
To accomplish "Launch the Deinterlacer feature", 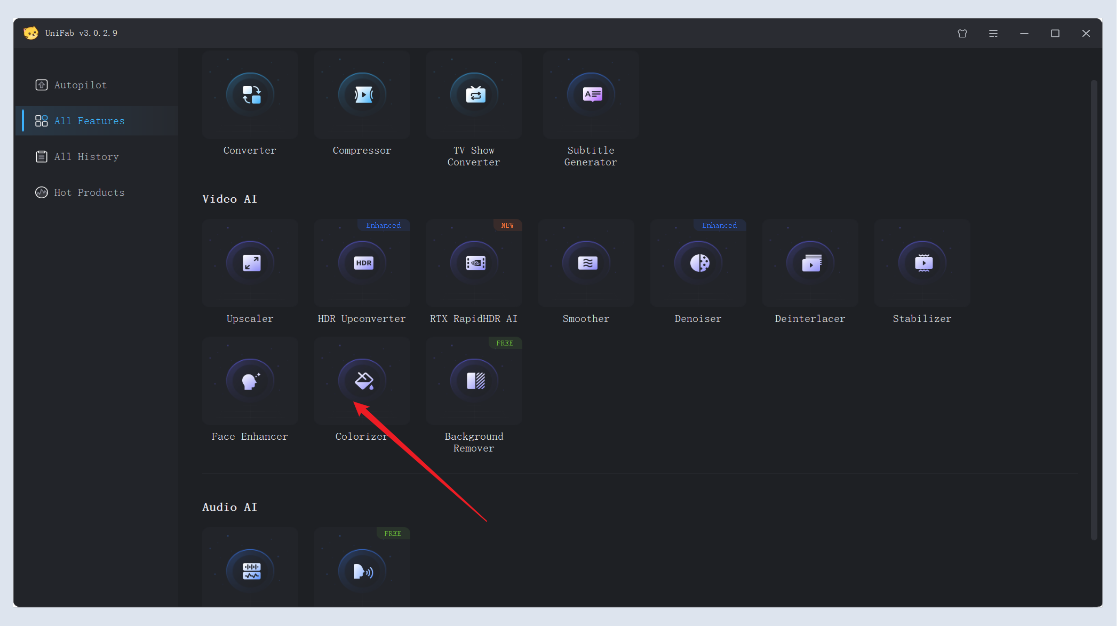I will pos(810,263).
